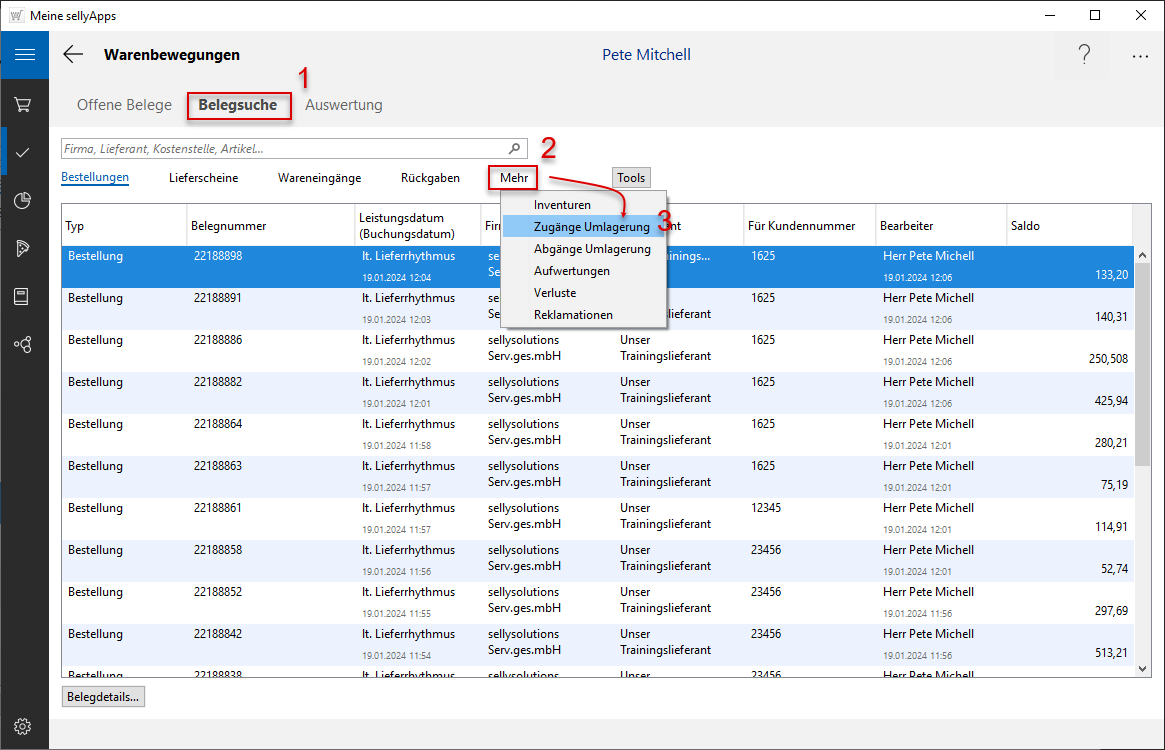Open the hamburger navigation menu

[24, 55]
